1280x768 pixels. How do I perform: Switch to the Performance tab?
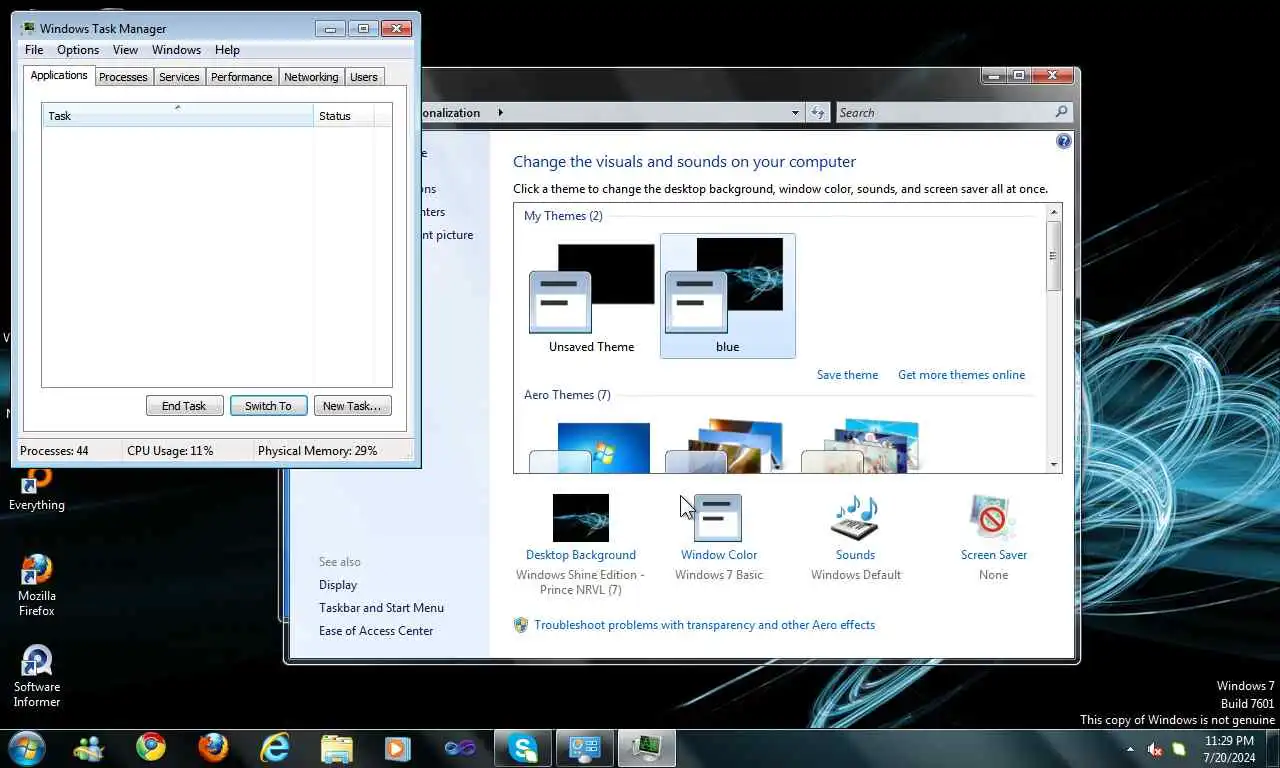coord(242,77)
